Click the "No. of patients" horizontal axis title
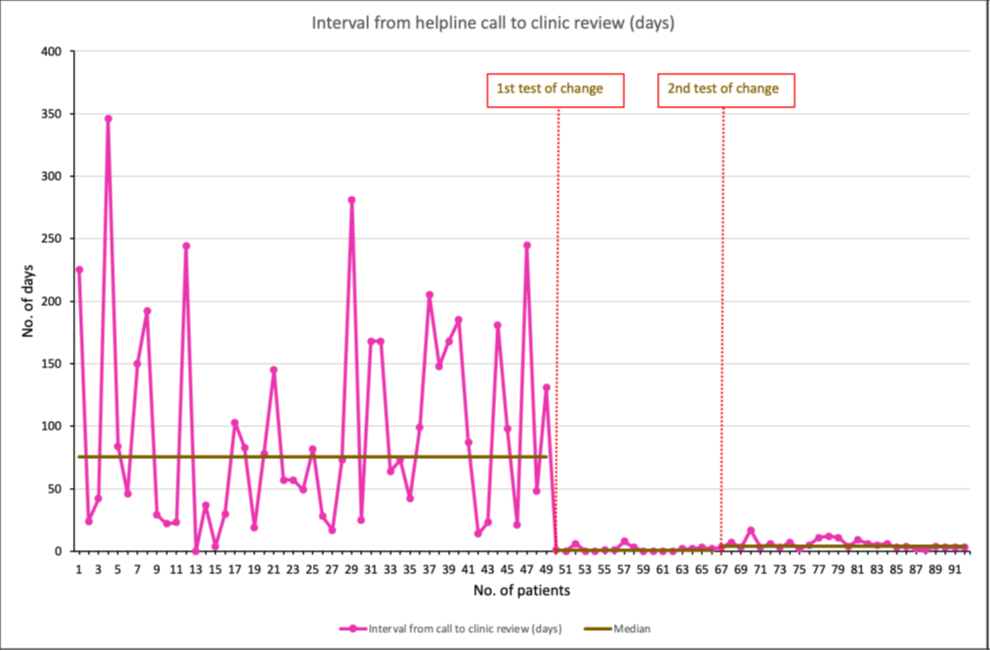Viewport: 990px width, 651px height. (x=521, y=591)
